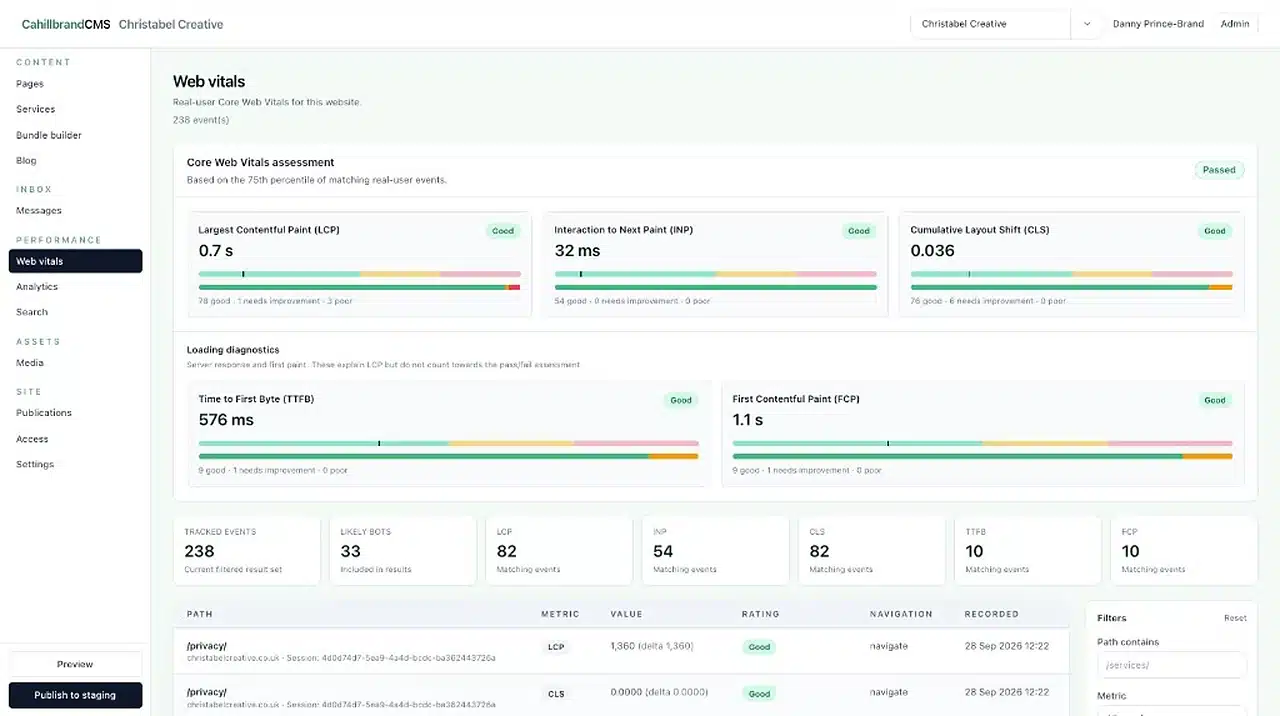Select Web vitals in sidebar

(76, 261)
